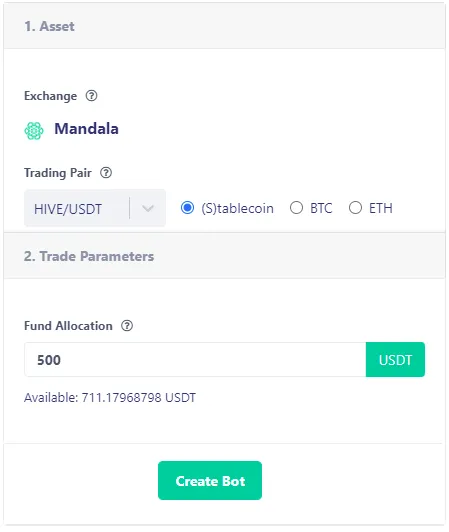Click the (S)tablecoin label text
The height and width of the screenshot is (532, 449).
click(x=238, y=208)
